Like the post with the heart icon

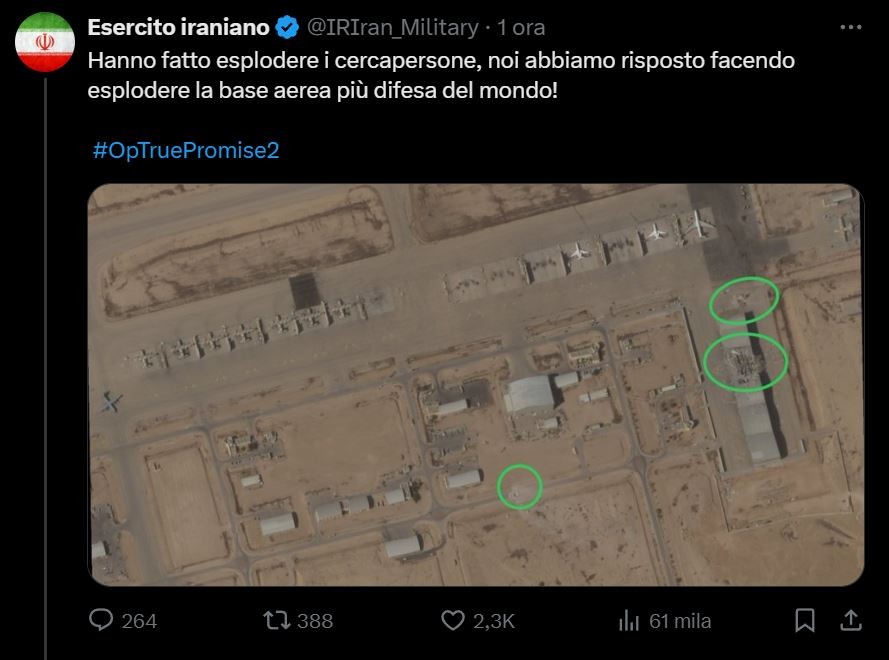pos(452,620)
